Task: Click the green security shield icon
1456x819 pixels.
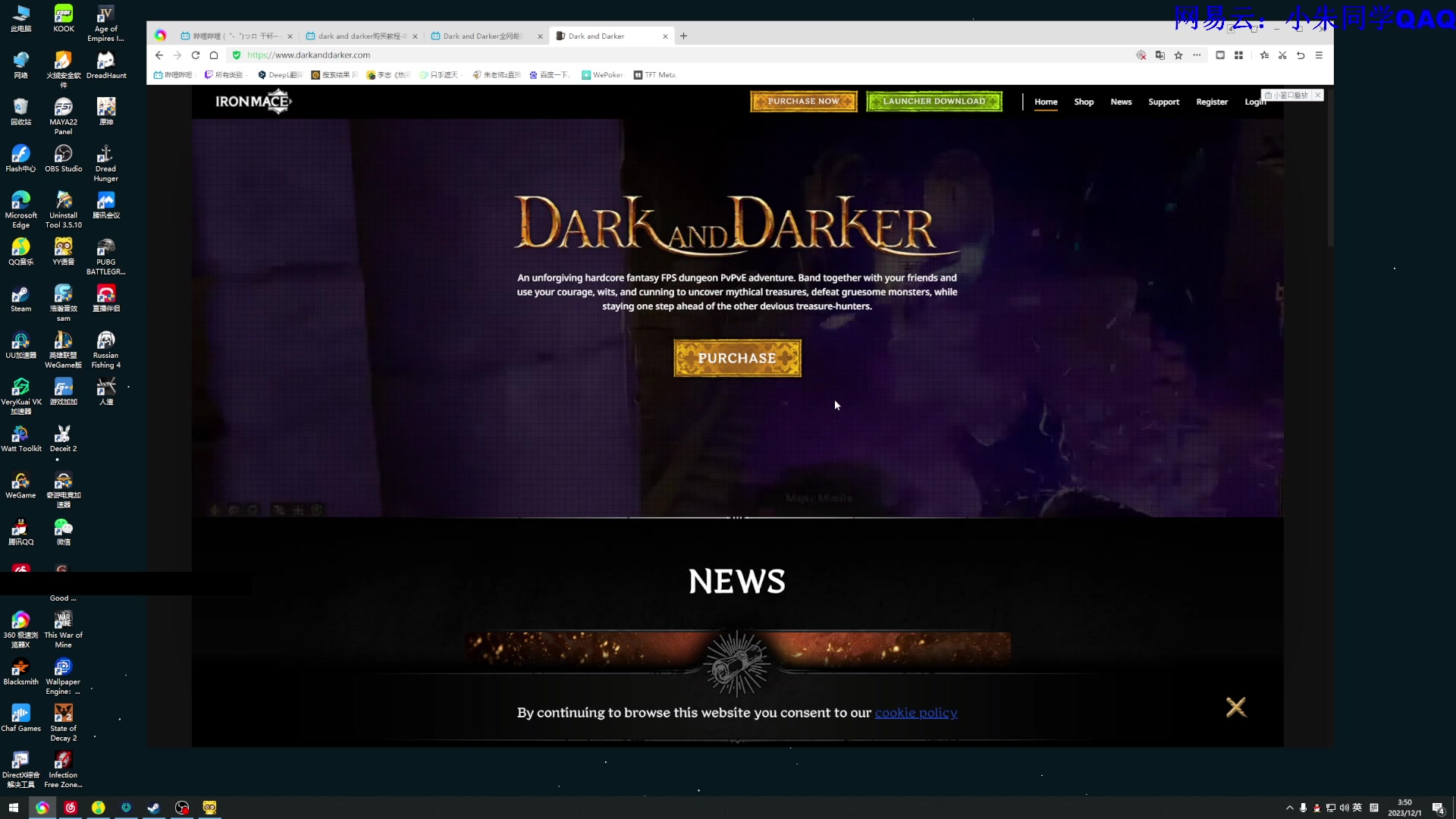Action: click(x=237, y=55)
